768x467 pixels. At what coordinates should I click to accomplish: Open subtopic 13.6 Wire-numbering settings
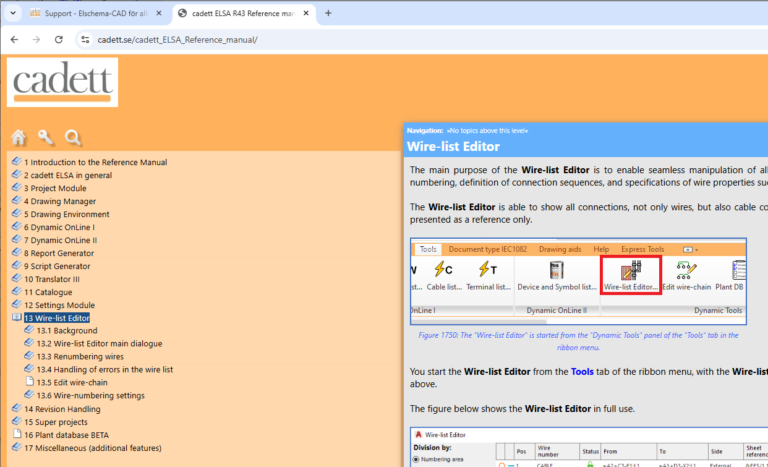coord(91,396)
